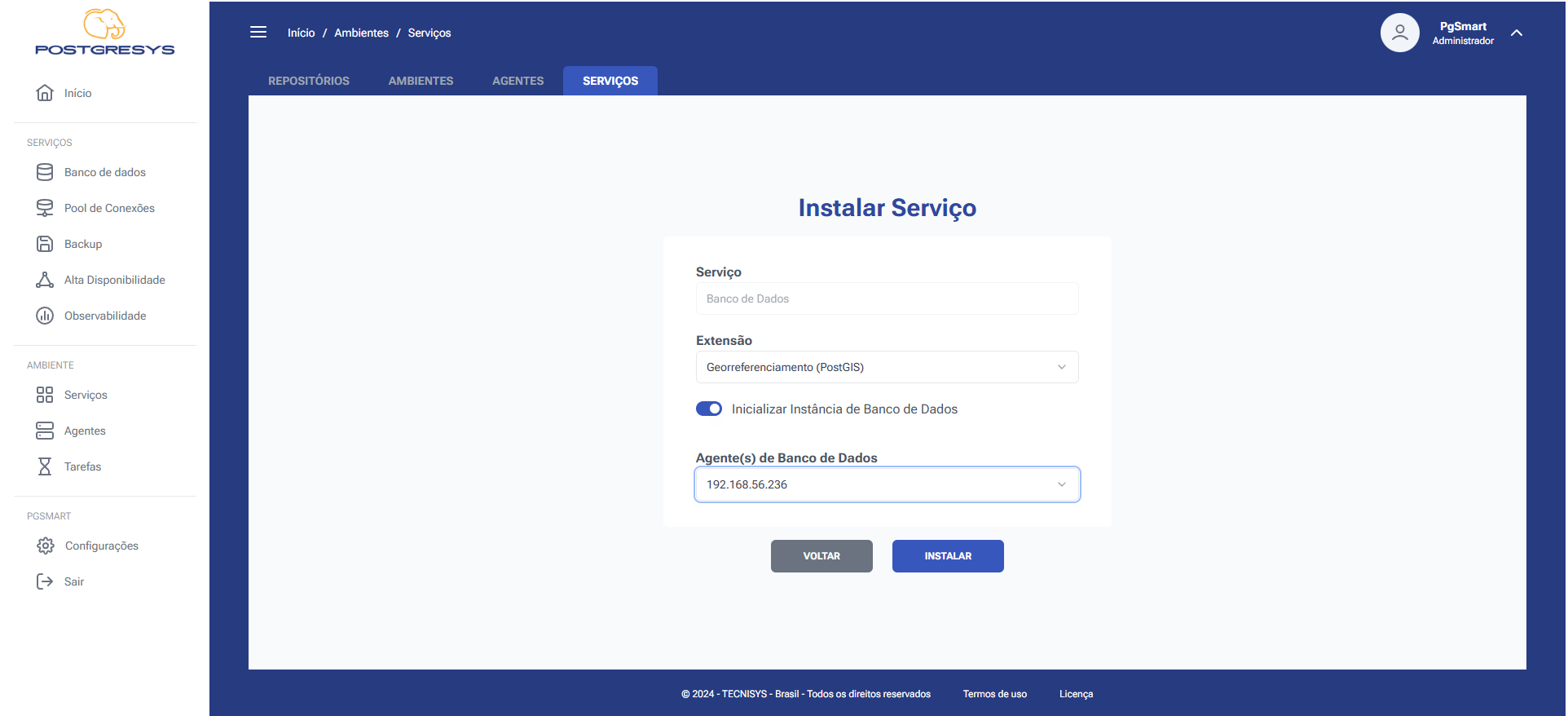
Task: Open Backup menu item
Action: (83, 244)
